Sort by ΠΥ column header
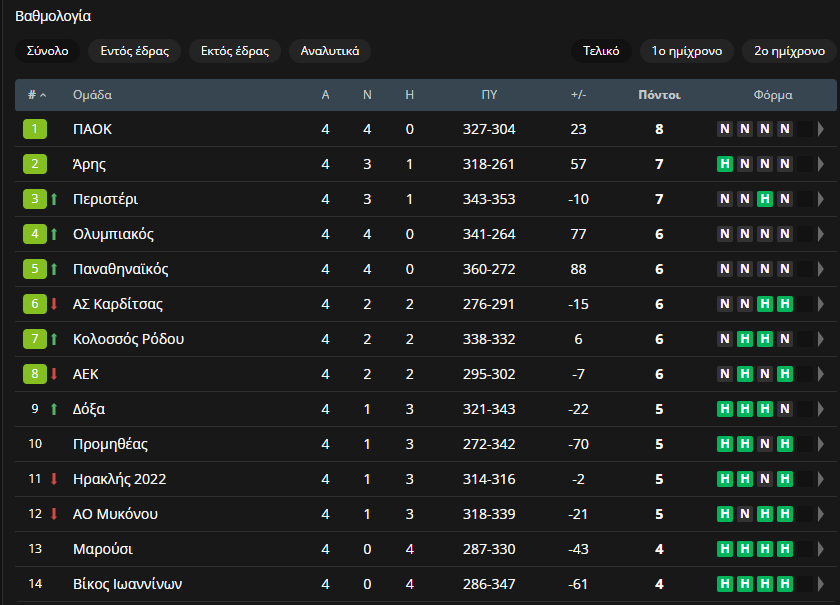This screenshot has width=840, height=605. (x=489, y=95)
